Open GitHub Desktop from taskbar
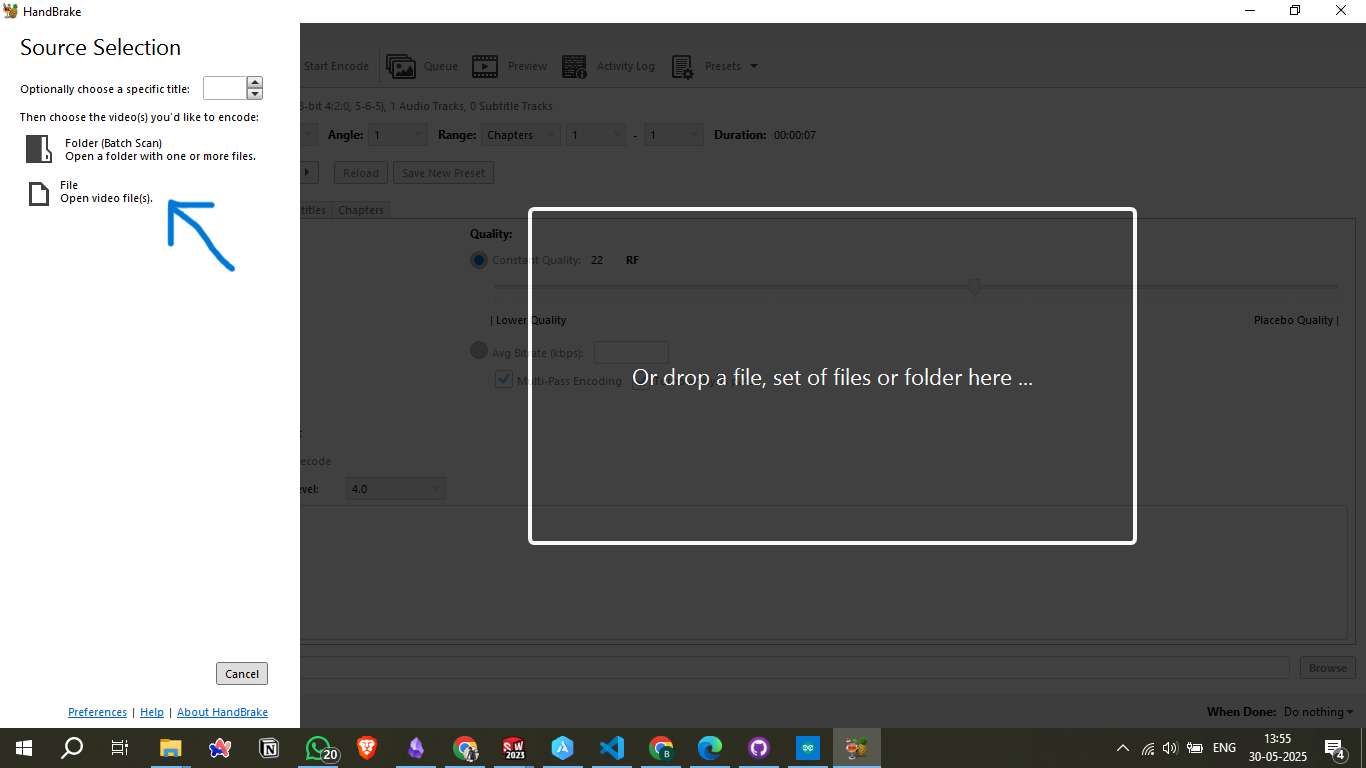1366x768 pixels. [x=759, y=748]
